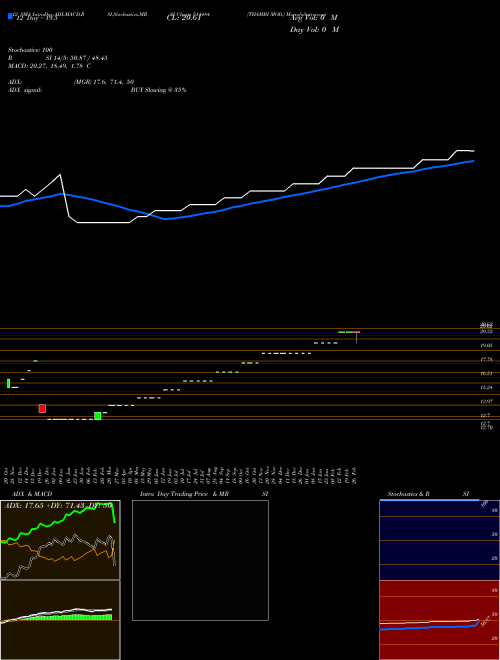Screen dimensions: 500x660
Task: Click the last candle with long lower wick
Action: pyautogui.click(x=356, y=337)
